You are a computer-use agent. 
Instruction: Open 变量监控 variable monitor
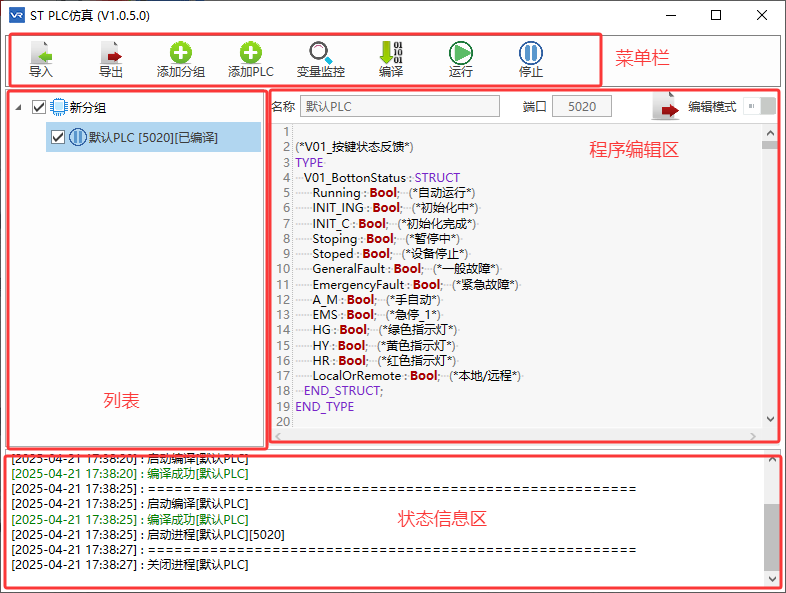pos(320,59)
